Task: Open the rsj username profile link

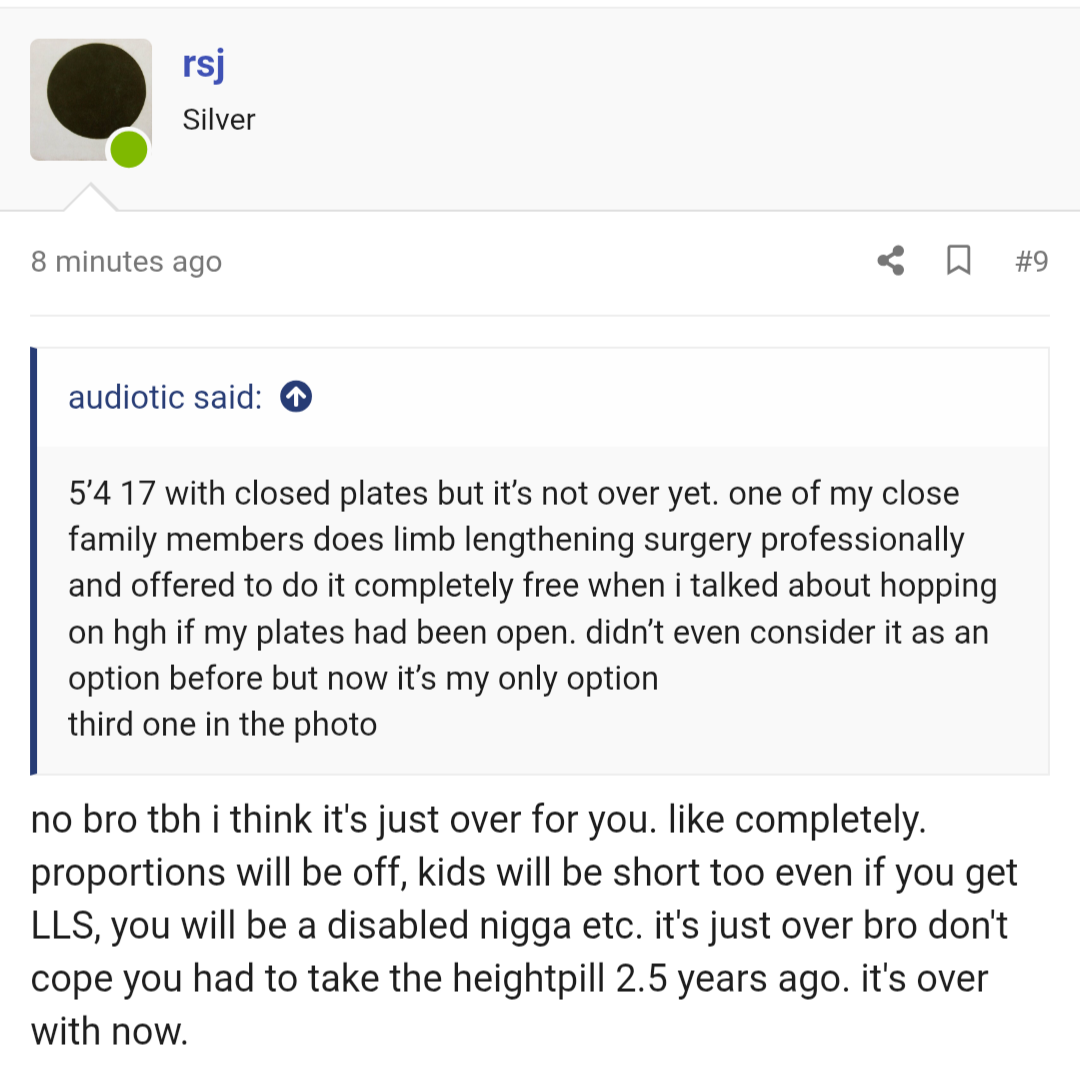Action: tap(203, 65)
